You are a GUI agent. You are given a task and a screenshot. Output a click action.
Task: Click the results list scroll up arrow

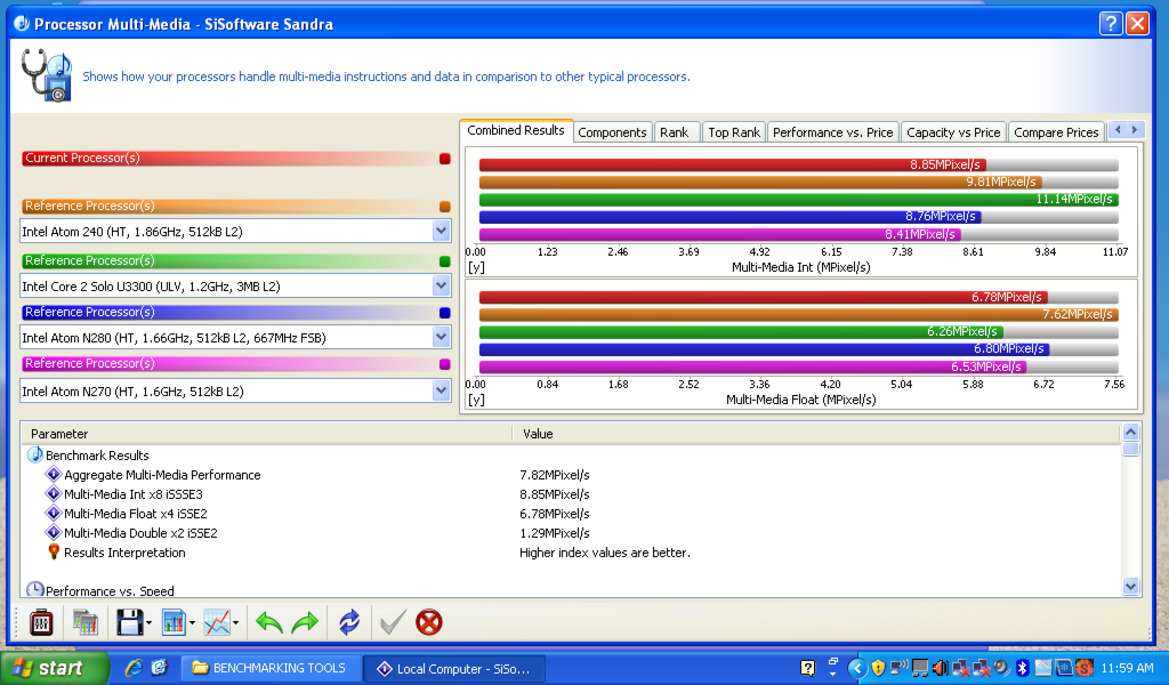point(1130,432)
